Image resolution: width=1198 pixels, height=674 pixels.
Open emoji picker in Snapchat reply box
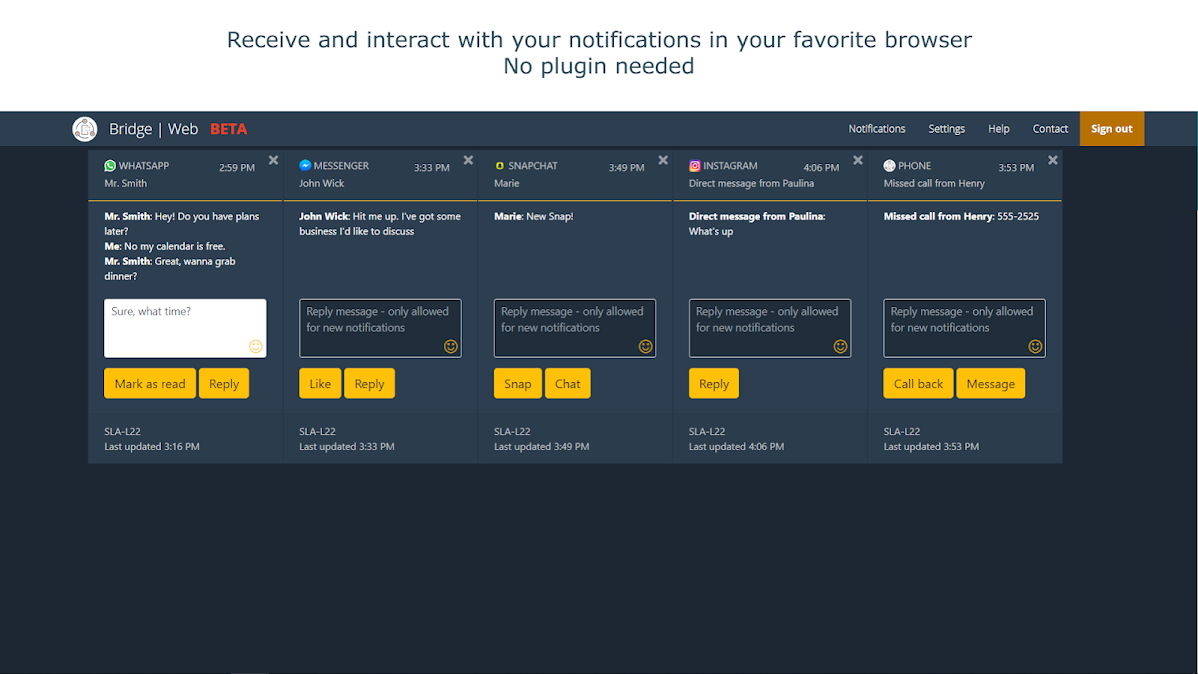coord(646,346)
